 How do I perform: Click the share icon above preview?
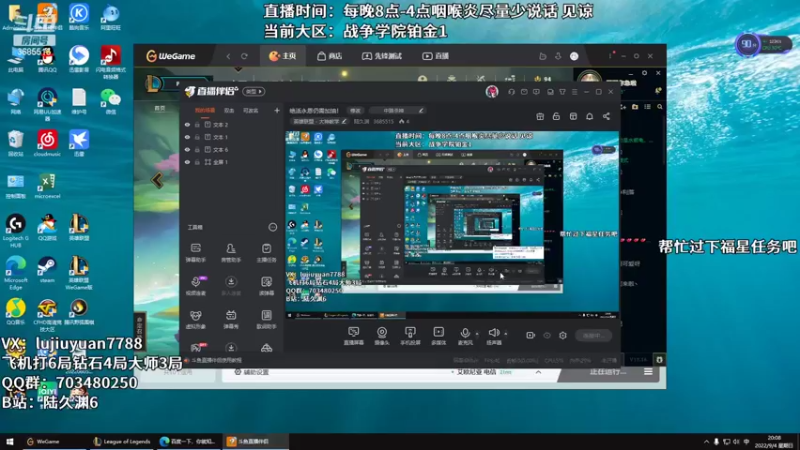pos(606,116)
